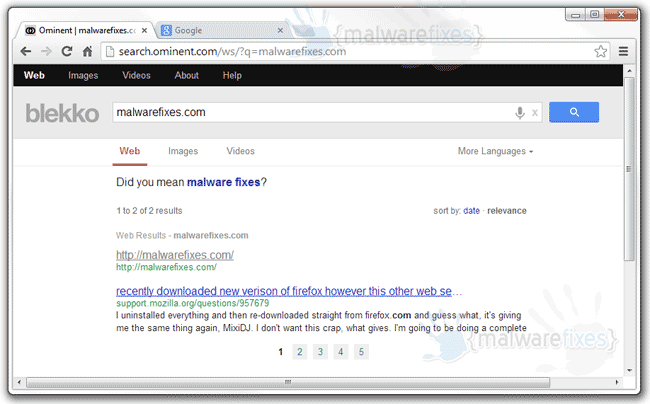Click the green http://malwarefixes.com/ URL
The image size is (650, 404).
(166, 267)
